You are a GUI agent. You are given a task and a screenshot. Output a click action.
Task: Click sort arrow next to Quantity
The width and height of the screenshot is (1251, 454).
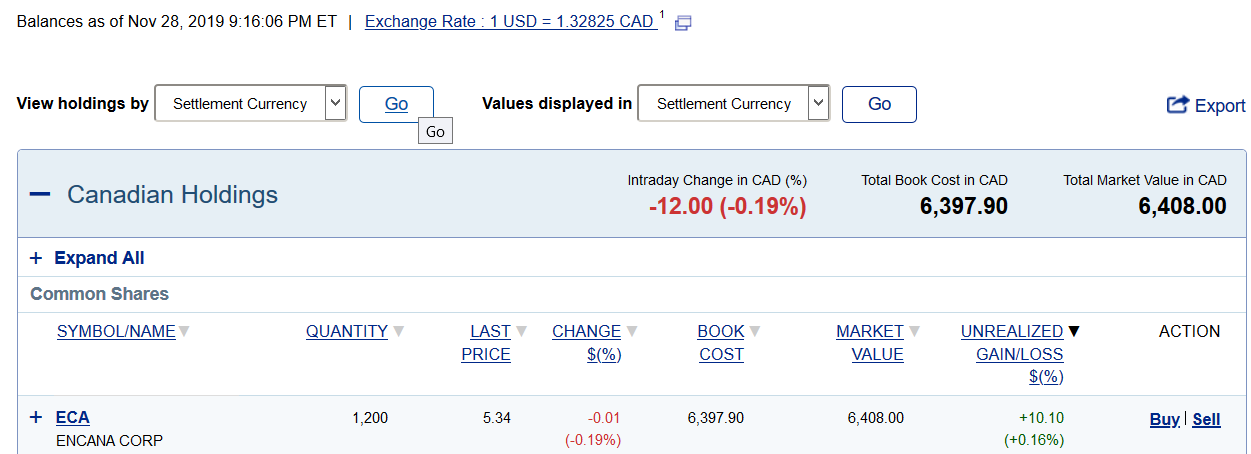coord(398,332)
